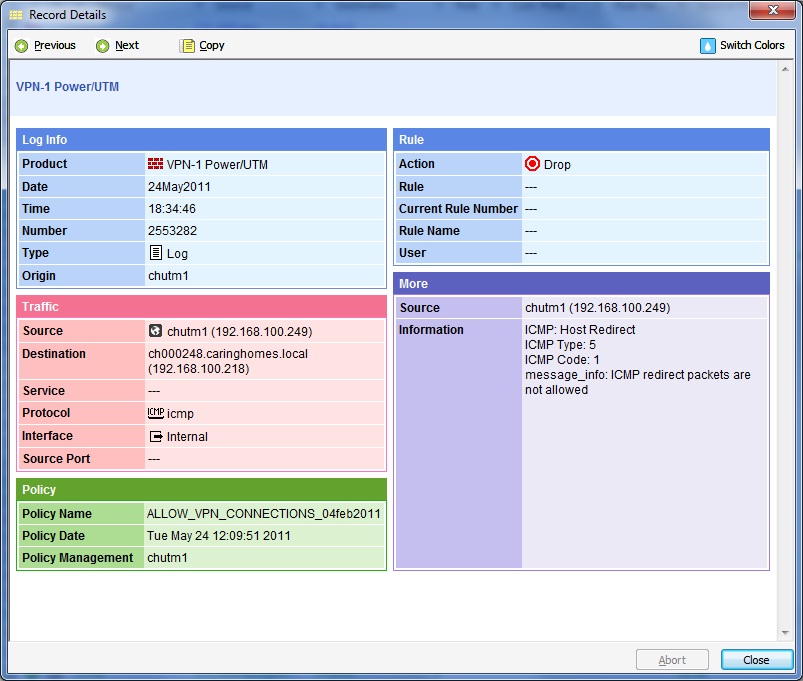Click the Traffic section header
The width and height of the screenshot is (803, 681).
point(201,307)
